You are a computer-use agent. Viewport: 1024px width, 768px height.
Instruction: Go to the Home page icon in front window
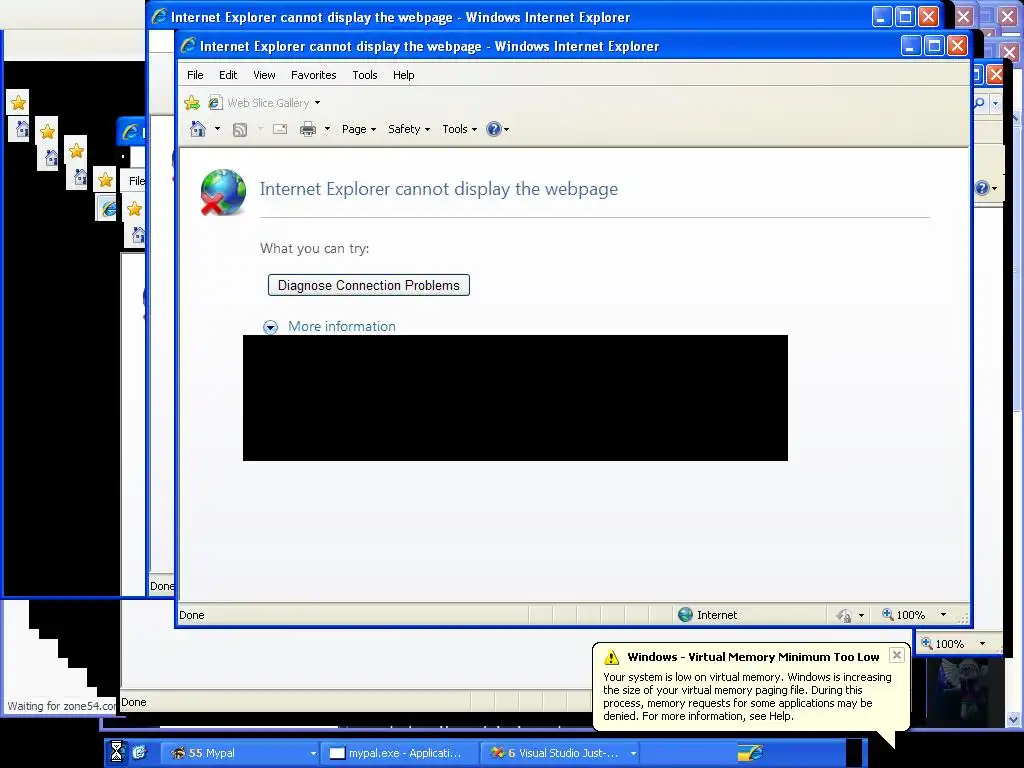point(198,129)
